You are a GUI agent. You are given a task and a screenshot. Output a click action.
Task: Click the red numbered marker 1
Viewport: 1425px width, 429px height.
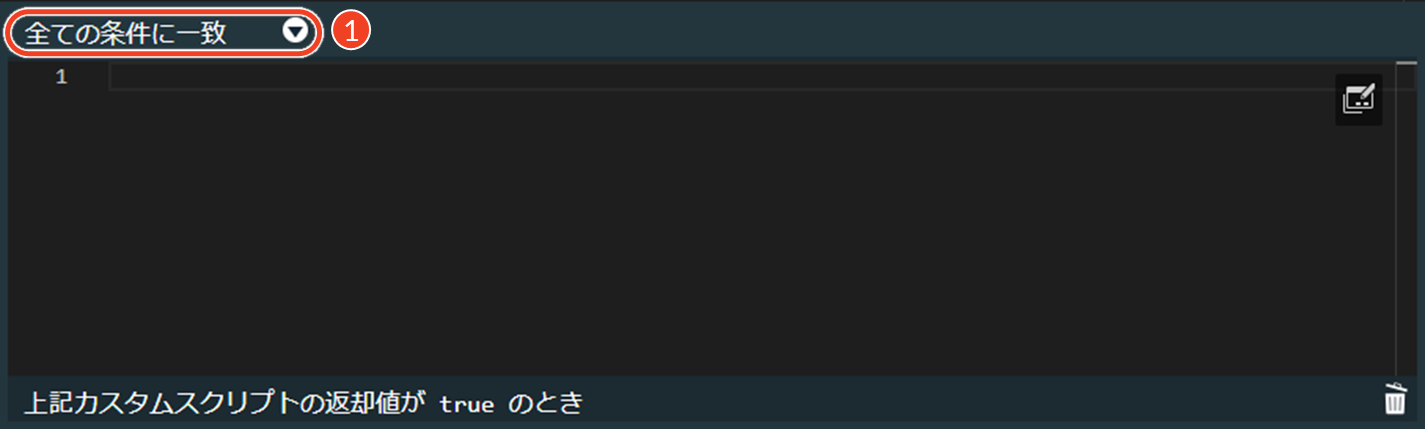[x=351, y=32]
